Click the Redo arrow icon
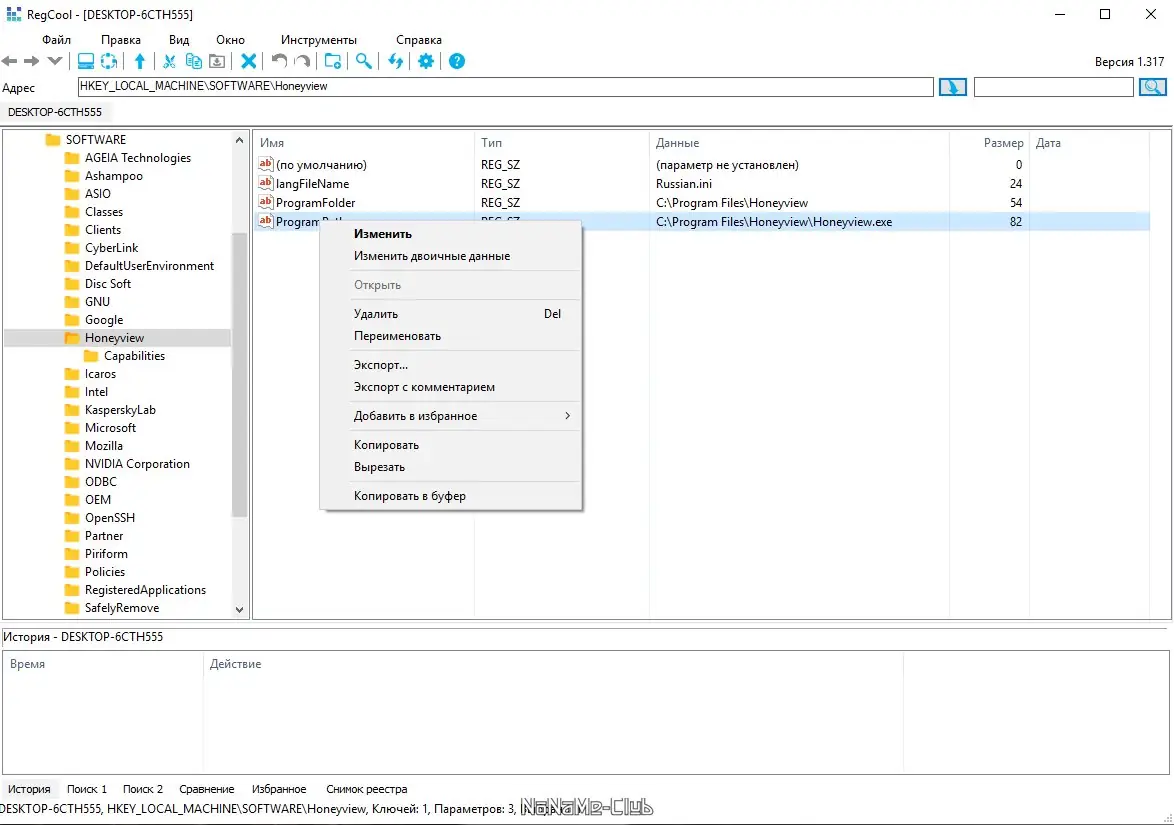Screen dimensions: 1174x825 (302, 61)
